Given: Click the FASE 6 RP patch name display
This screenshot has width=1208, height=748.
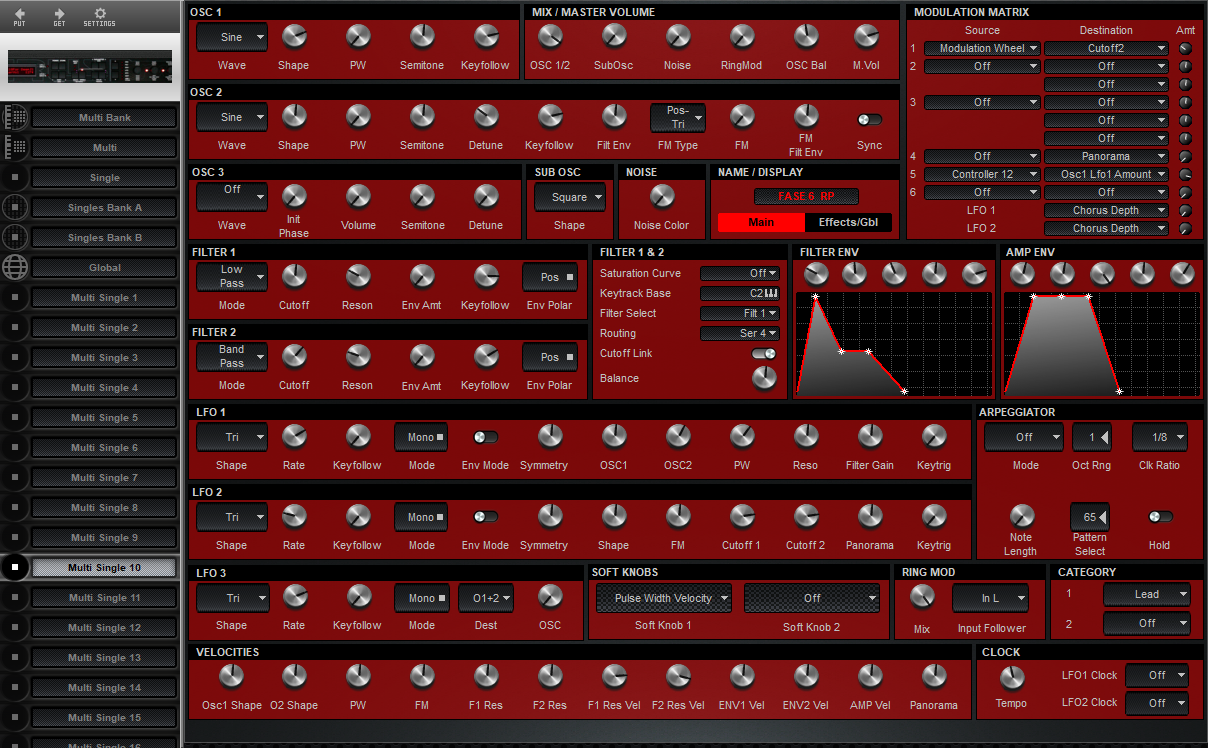Looking at the screenshot, I should click(x=806, y=196).
